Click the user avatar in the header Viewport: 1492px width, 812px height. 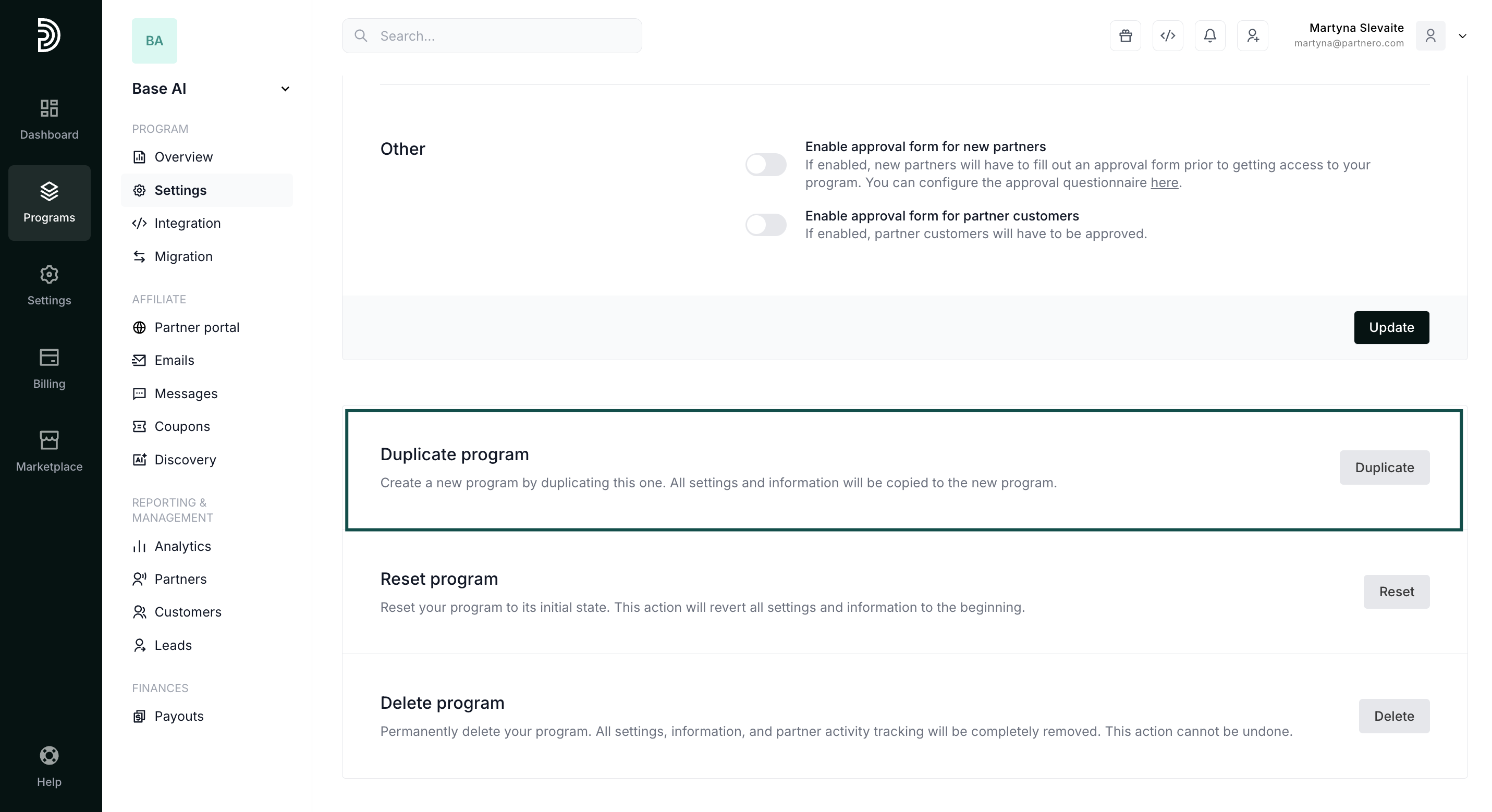click(x=1430, y=36)
